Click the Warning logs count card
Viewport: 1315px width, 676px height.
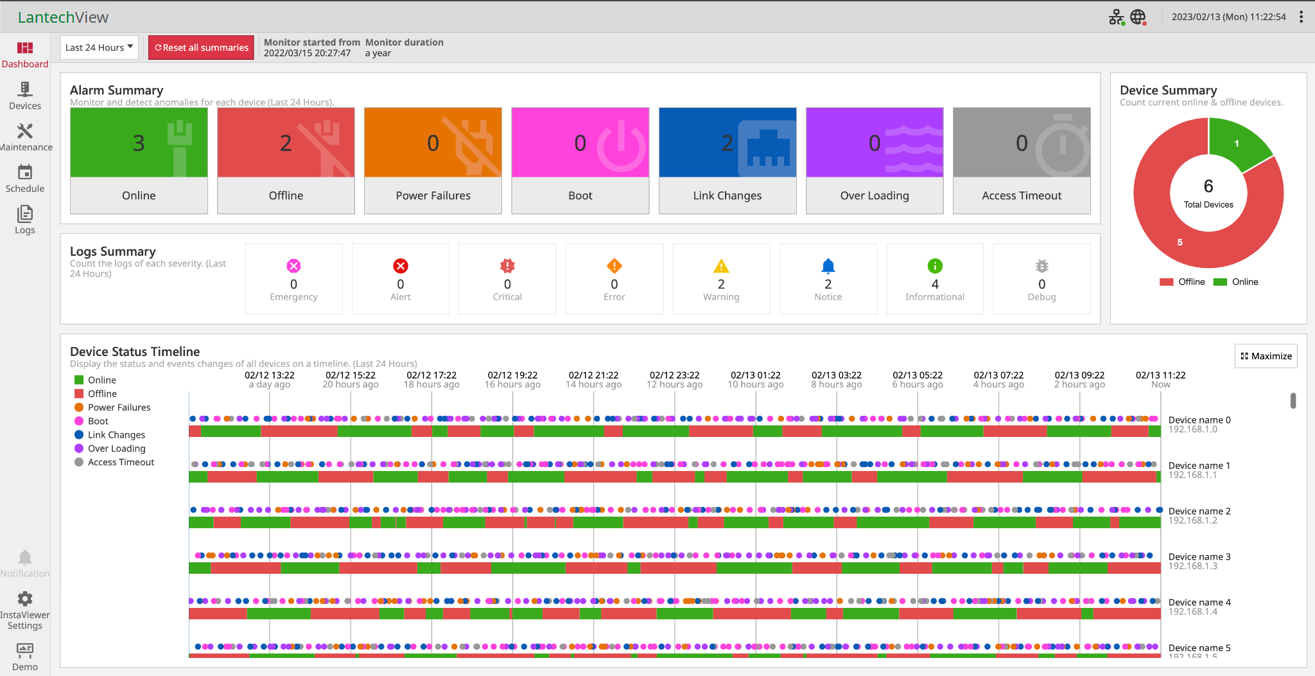coord(721,278)
